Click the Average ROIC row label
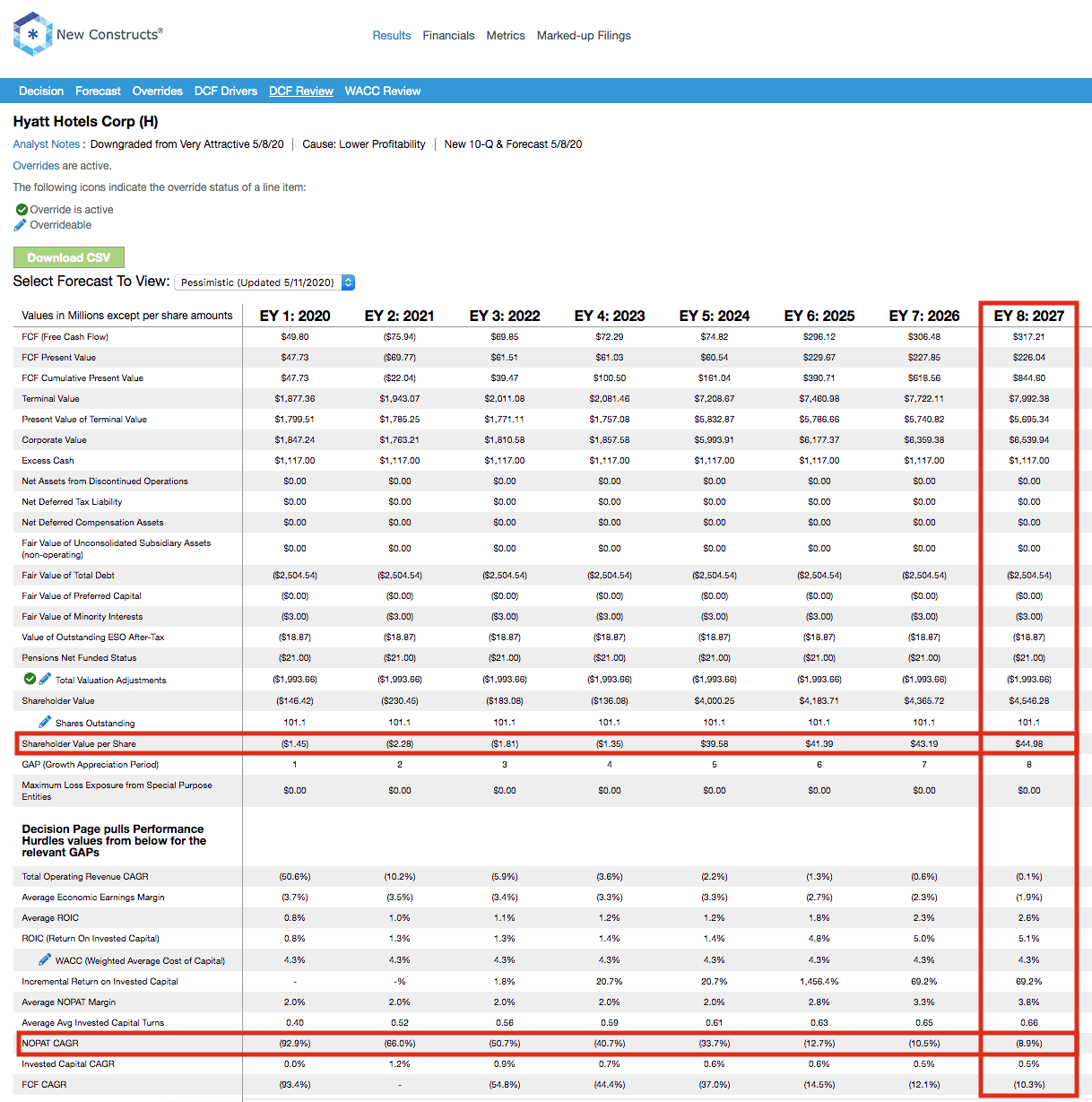 (x=50, y=918)
